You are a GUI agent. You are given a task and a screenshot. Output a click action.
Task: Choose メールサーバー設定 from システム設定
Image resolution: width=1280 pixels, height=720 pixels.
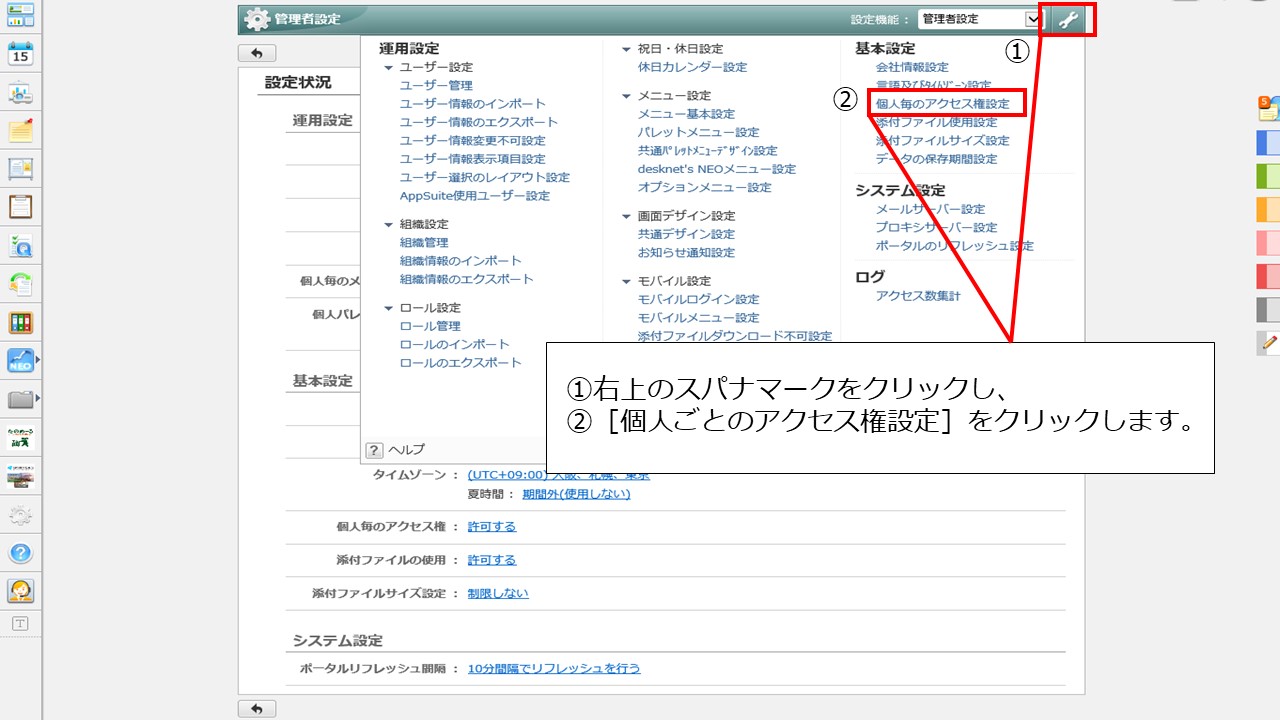(930, 209)
